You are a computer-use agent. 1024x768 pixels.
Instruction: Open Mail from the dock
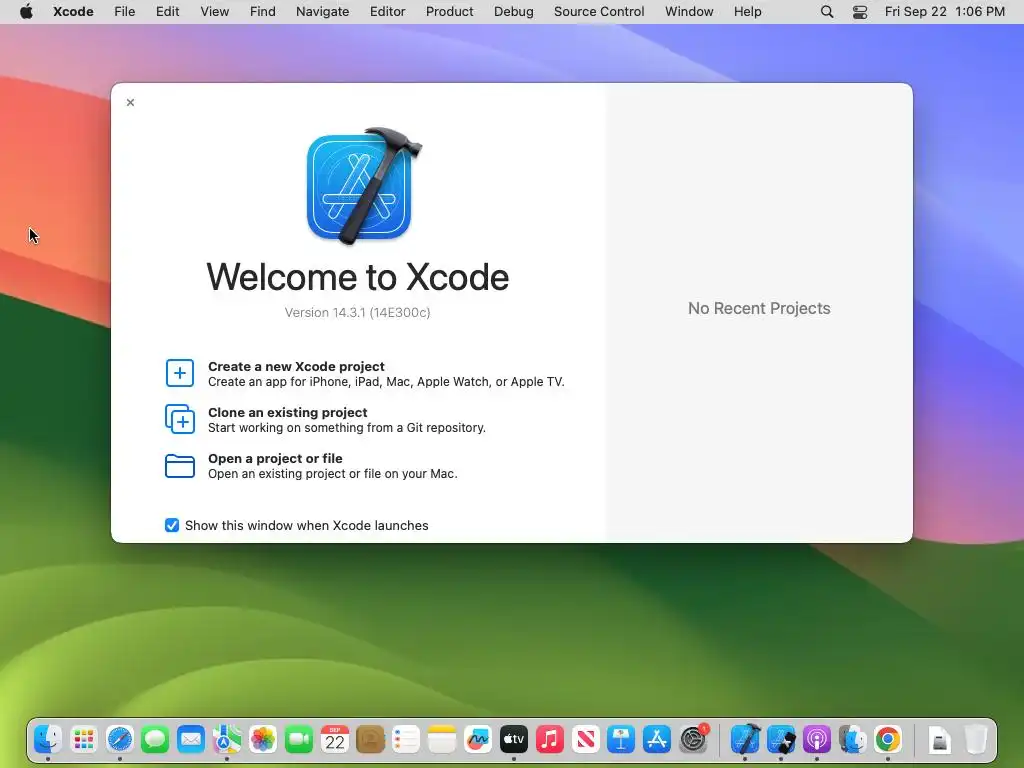point(191,739)
